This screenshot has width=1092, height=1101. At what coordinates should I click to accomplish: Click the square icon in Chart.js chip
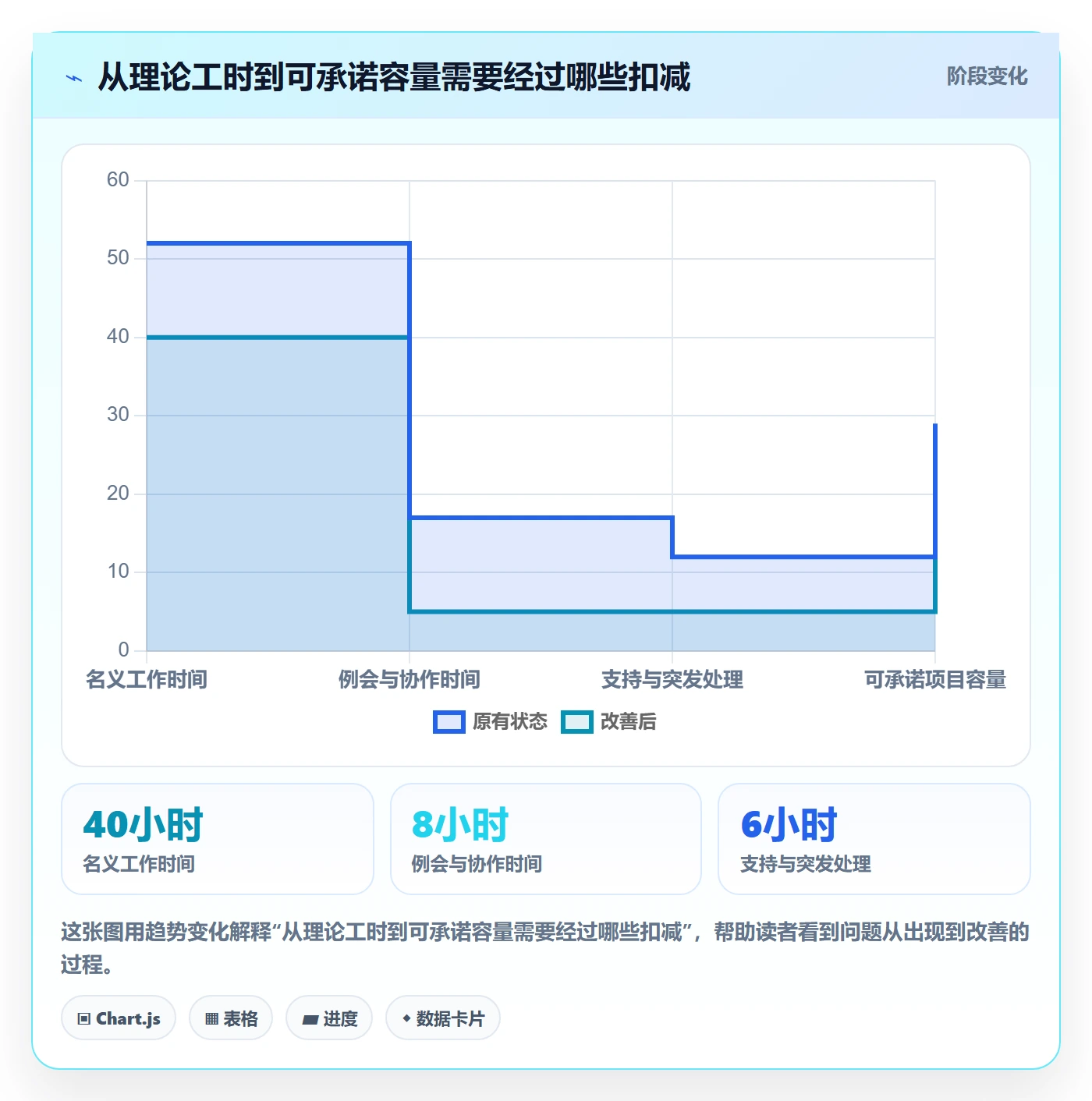click(84, 1018)
